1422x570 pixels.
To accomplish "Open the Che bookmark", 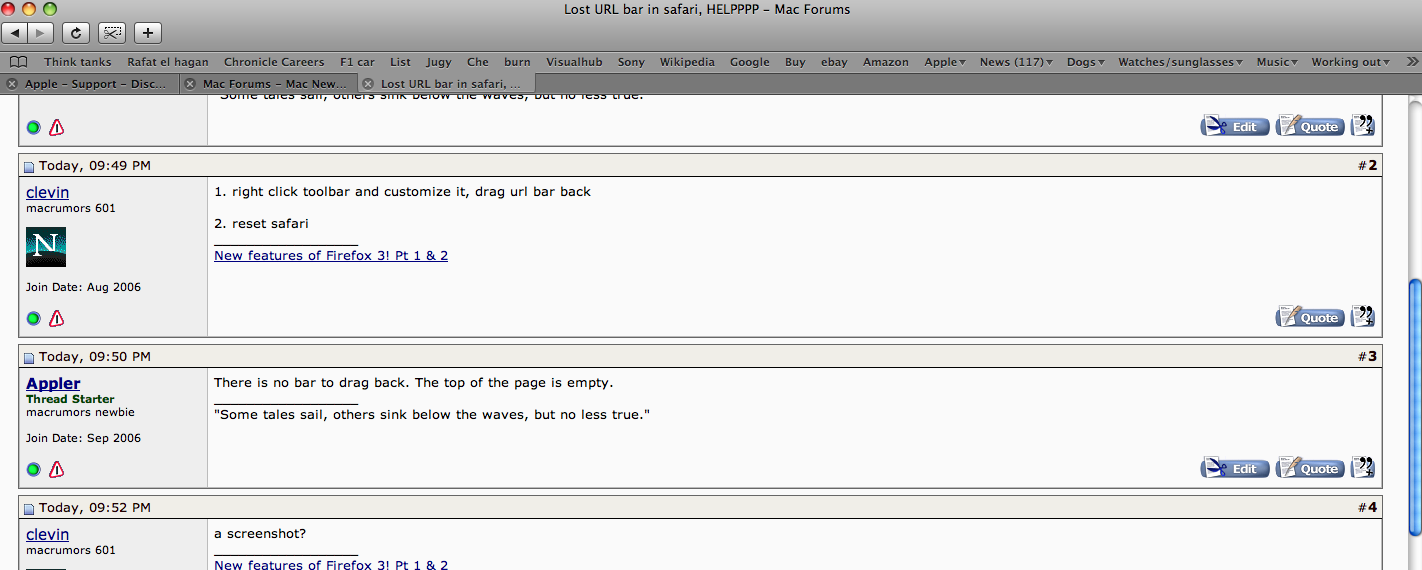I will (x=478, y=62).
